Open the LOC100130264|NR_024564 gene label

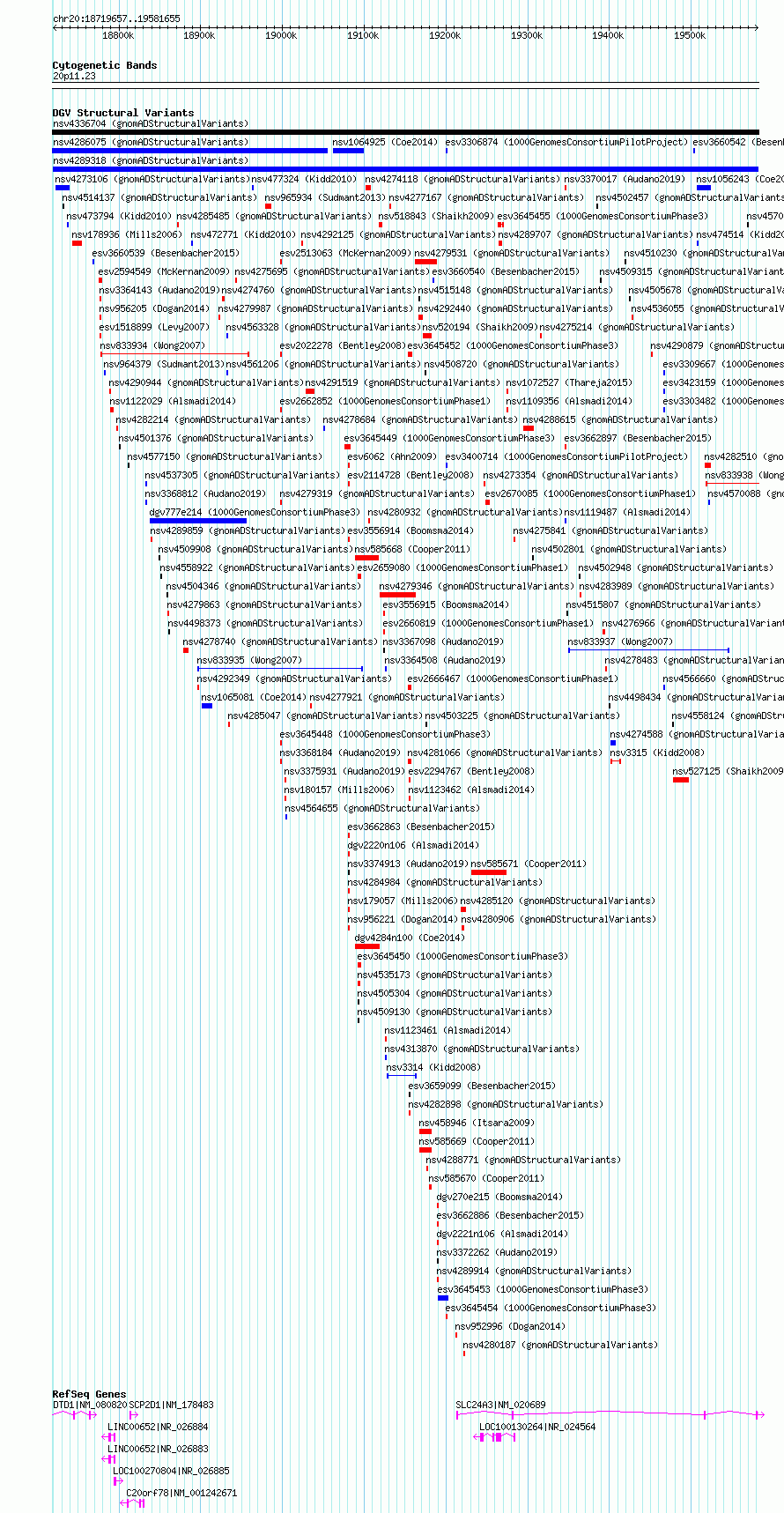(x=537, y=1427)
